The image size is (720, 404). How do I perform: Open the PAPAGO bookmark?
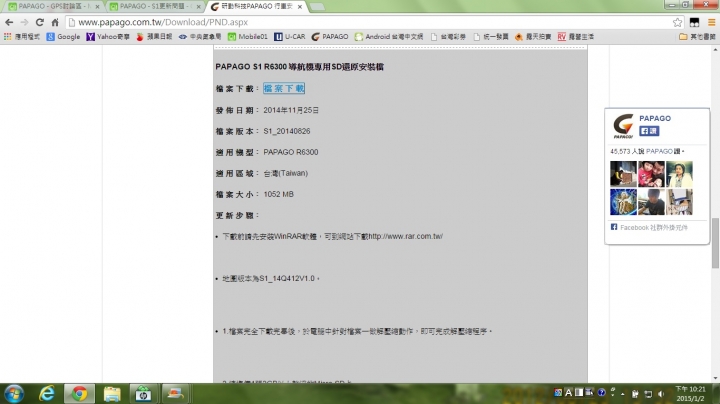pos(330,36)
